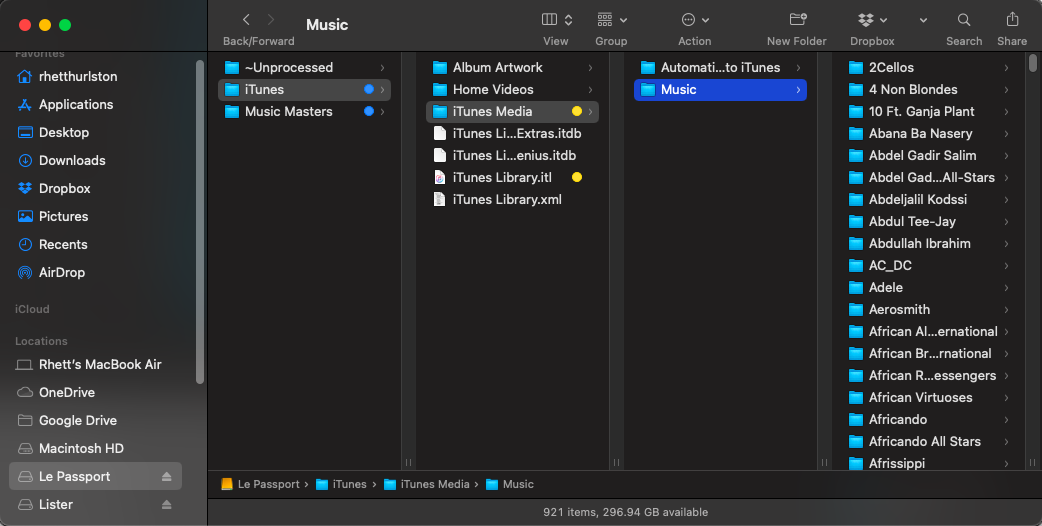Expand the Music Masters folder chevron

382,112
